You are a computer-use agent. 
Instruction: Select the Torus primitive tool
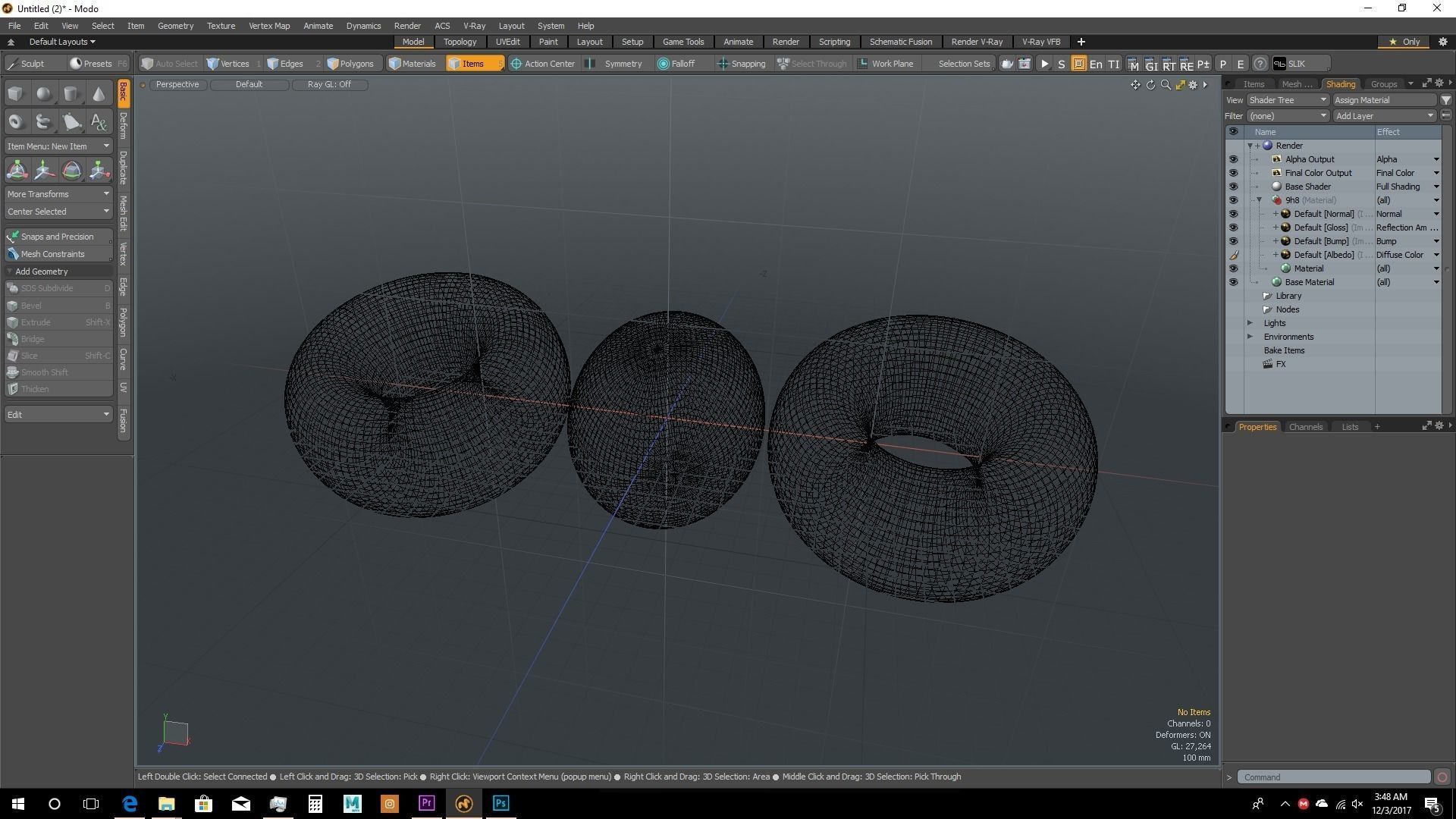point(15,121)
